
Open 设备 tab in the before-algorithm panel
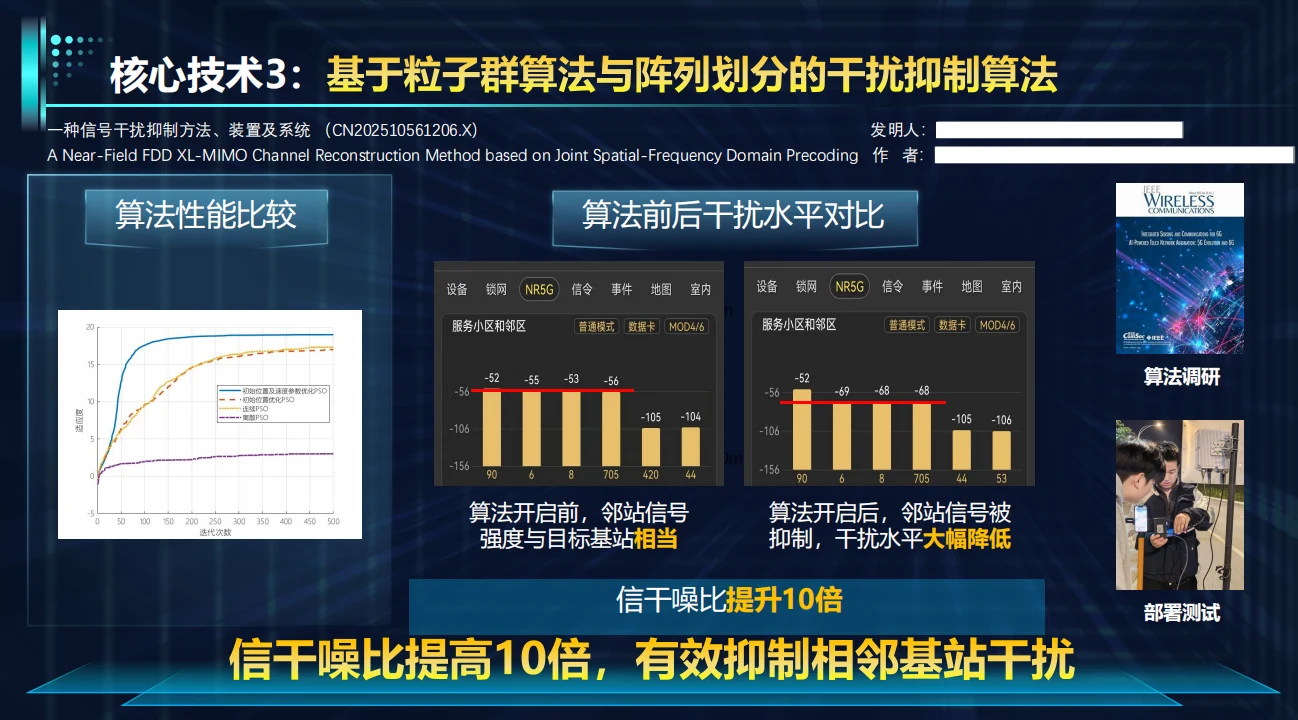pyautogui.click(x=457, y=289)
